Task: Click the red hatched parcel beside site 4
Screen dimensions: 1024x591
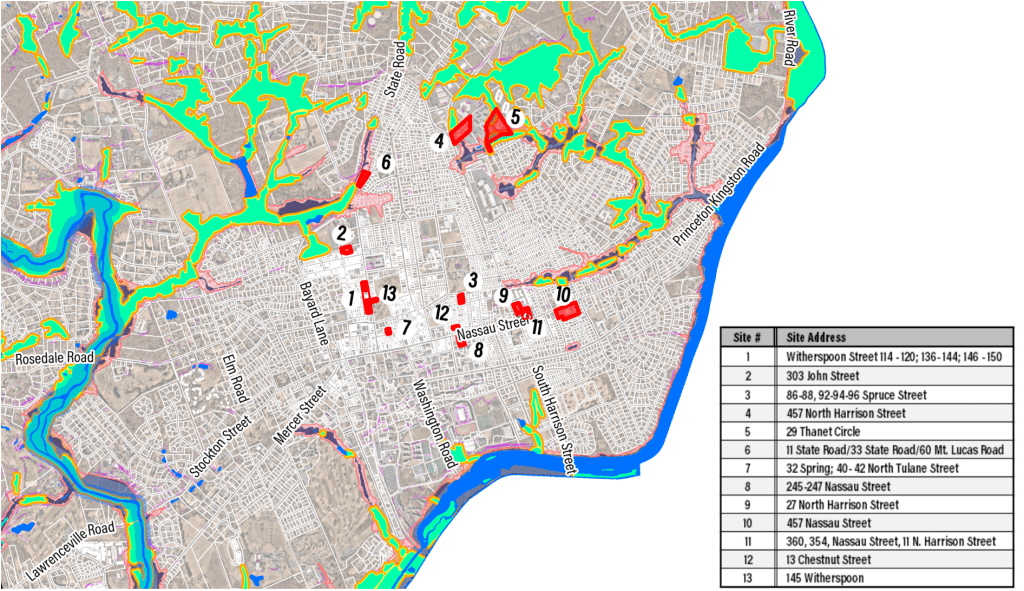Action: click(461, 129)
